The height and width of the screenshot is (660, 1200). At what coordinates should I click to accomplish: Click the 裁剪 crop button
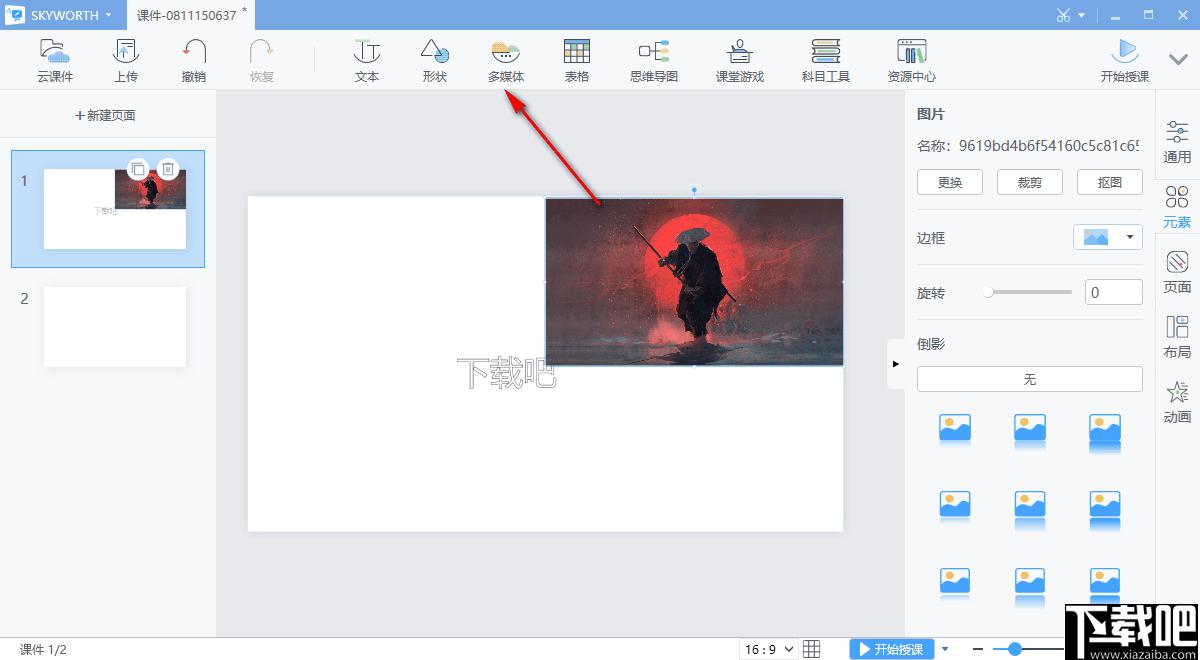(x=1030, y=182)
